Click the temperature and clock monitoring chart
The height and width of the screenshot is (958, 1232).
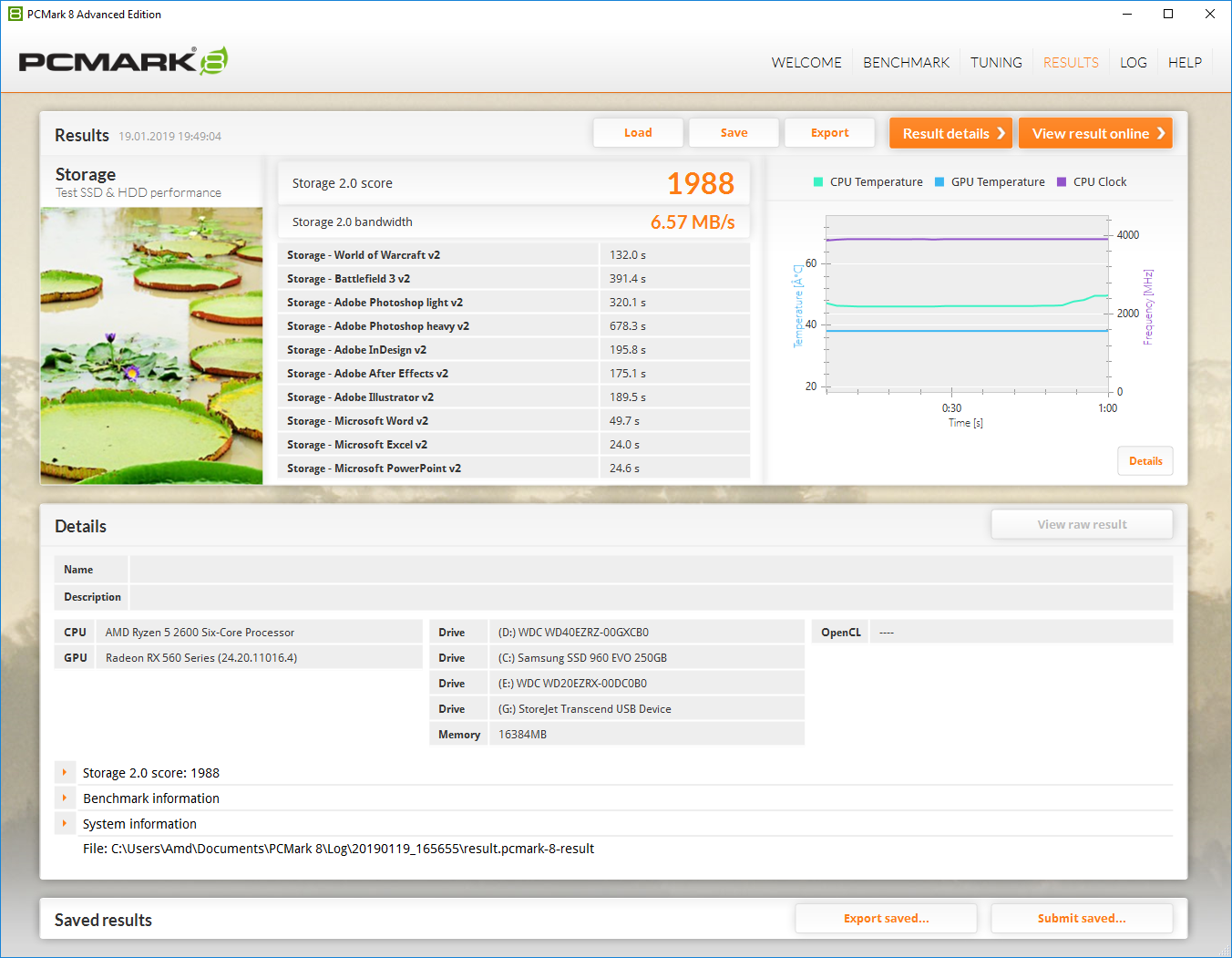(967, 303)
